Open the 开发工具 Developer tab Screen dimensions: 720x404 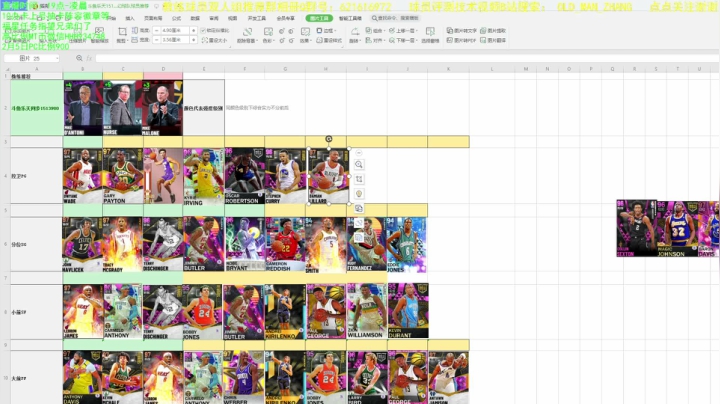(x=256, y=18)
